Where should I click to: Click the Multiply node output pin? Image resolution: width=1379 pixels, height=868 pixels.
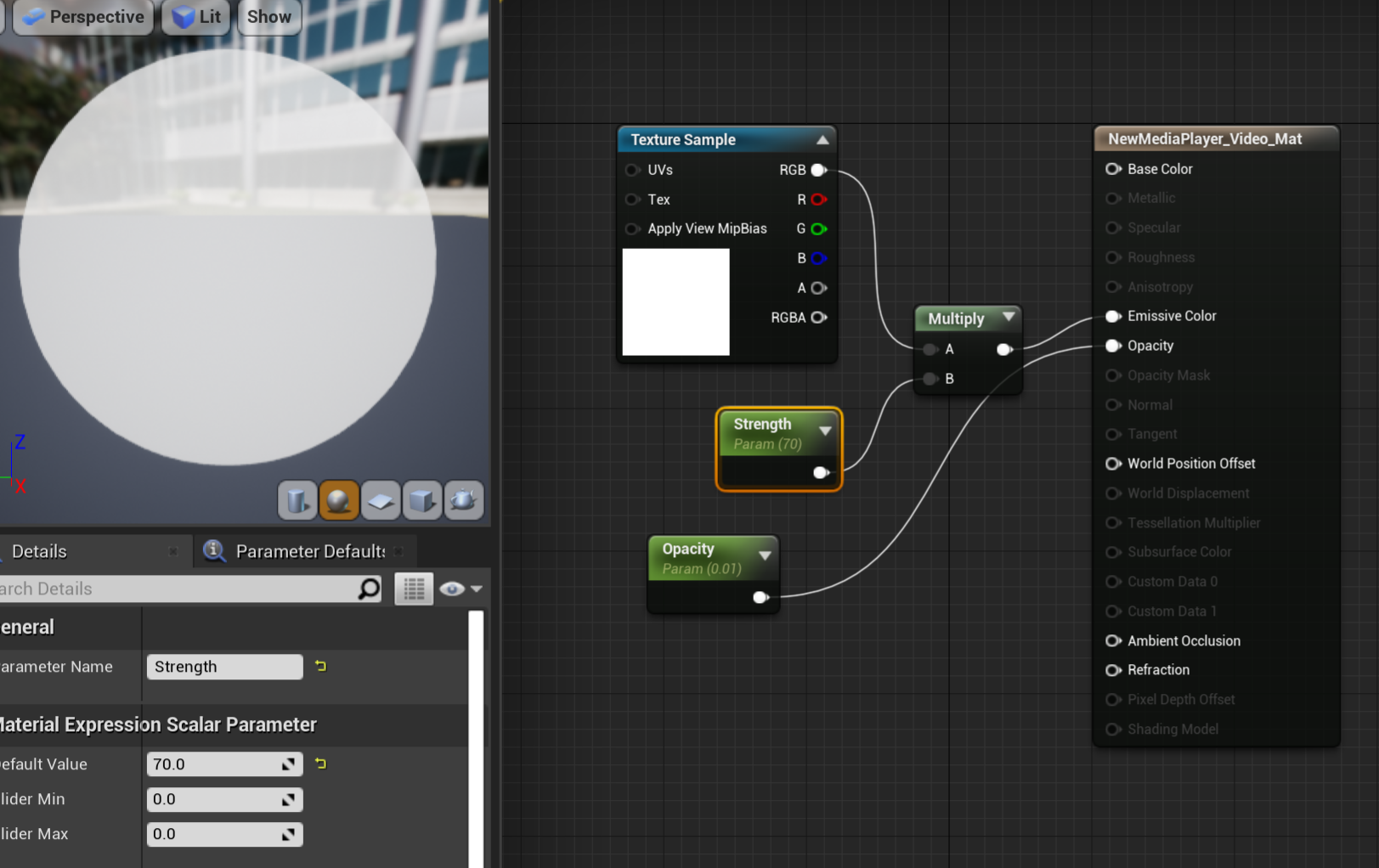1004,349
